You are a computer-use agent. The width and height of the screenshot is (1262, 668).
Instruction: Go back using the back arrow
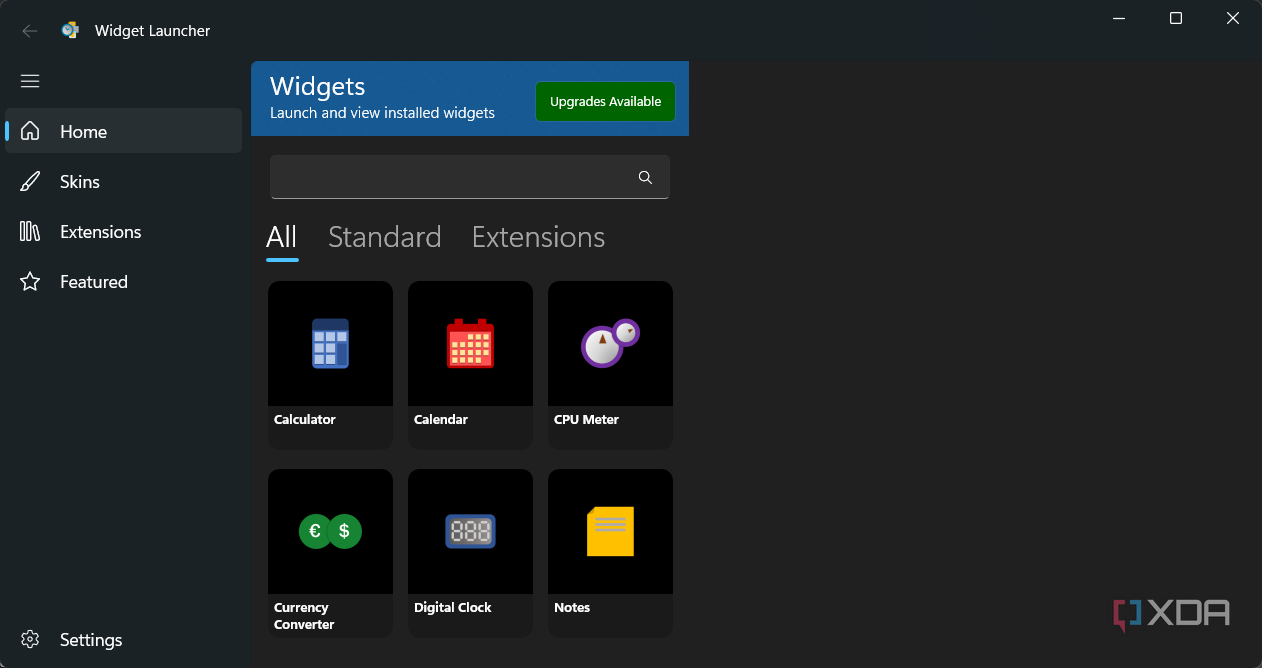click(x=30, y=31)
